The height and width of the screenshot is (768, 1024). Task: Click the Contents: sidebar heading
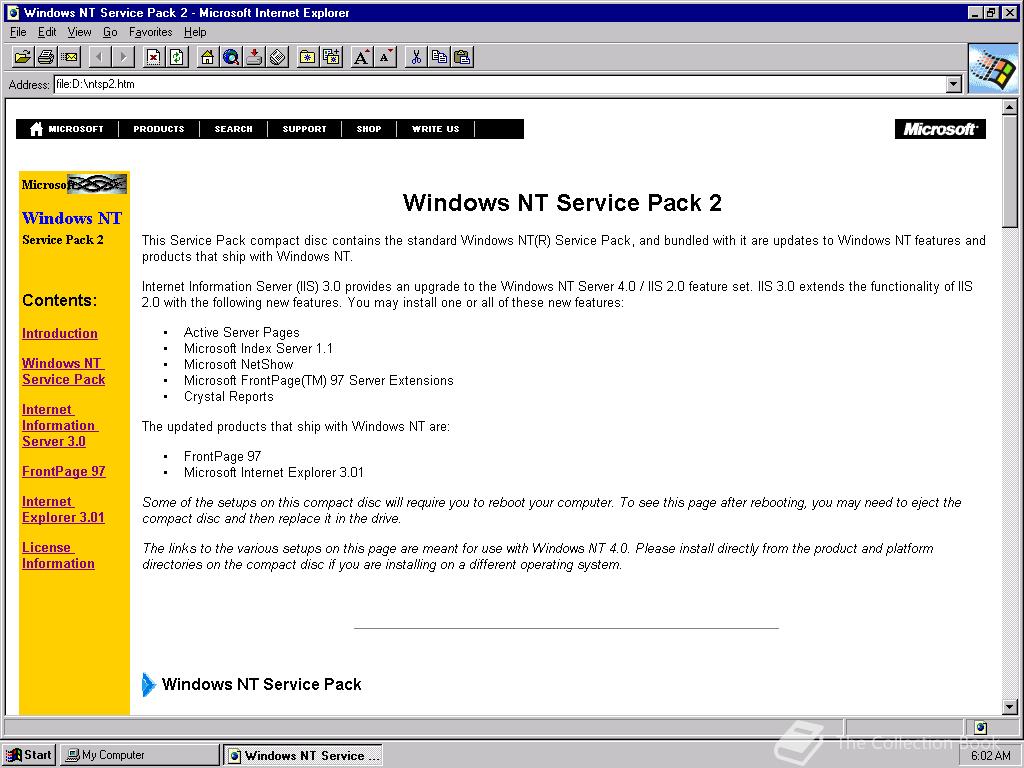point(59,300)
